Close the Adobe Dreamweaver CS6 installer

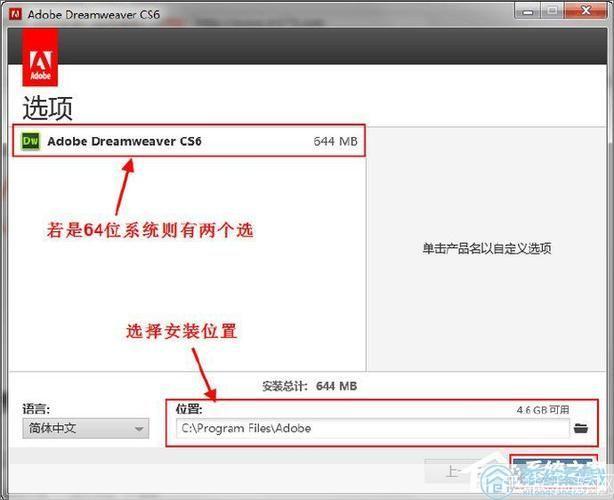[x=586, y=11]
